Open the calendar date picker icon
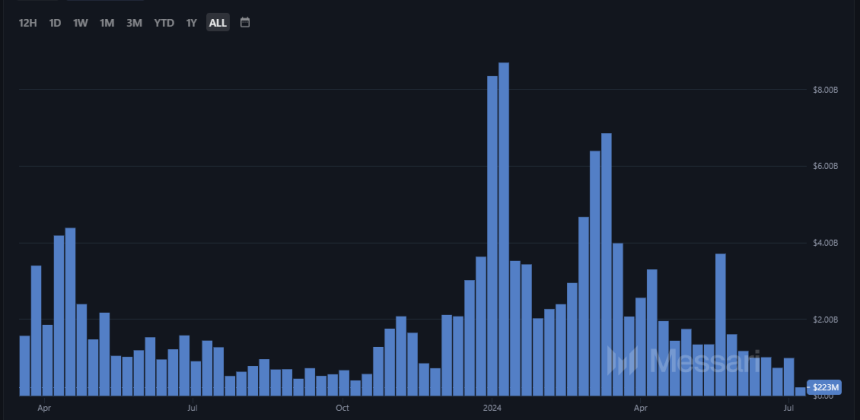This screenshot has height=420, width=860. 245,22
